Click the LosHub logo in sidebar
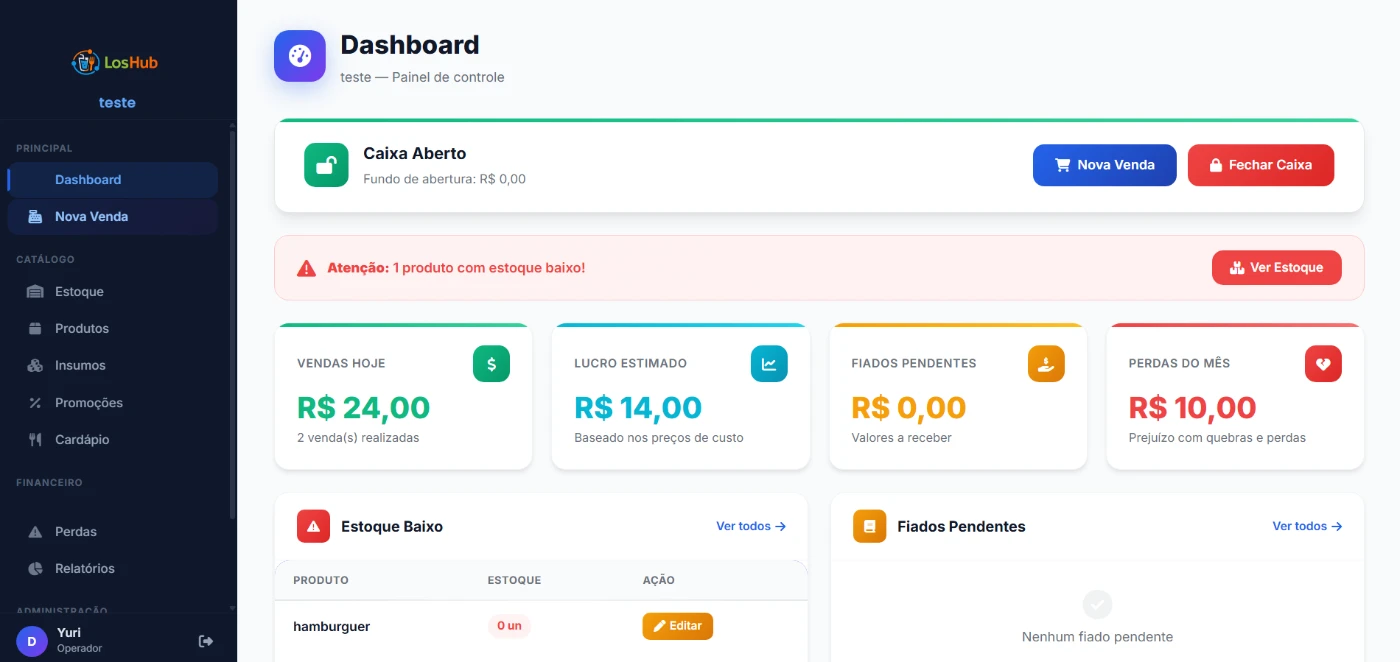 [x=116, y=62]
